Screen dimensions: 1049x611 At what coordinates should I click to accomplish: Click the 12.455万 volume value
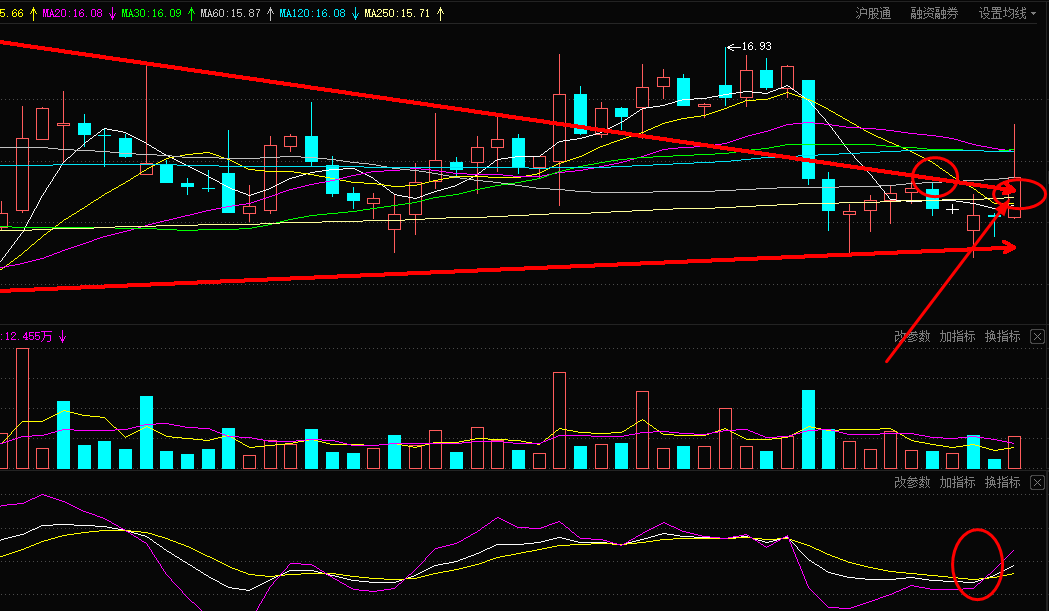(x=27, y=336)
